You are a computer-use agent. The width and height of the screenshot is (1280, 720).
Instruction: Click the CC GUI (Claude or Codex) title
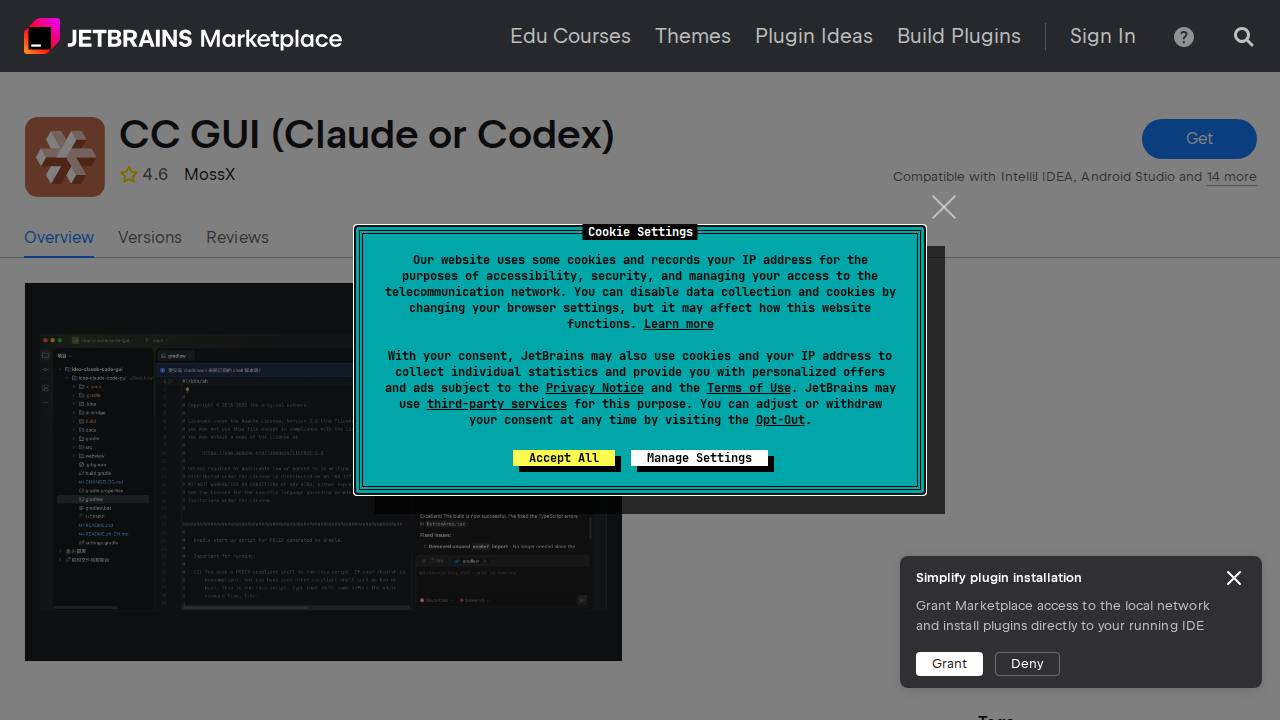(367, 135)
